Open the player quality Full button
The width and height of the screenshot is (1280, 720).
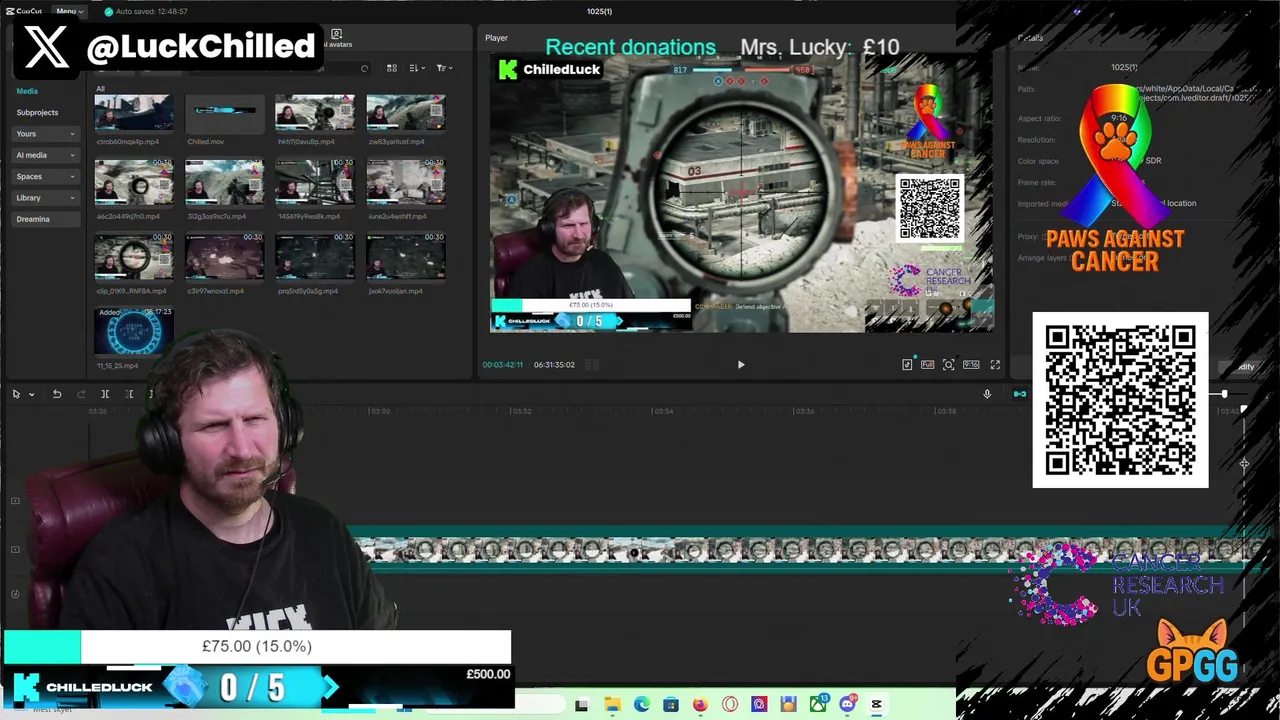pos(928,365)
